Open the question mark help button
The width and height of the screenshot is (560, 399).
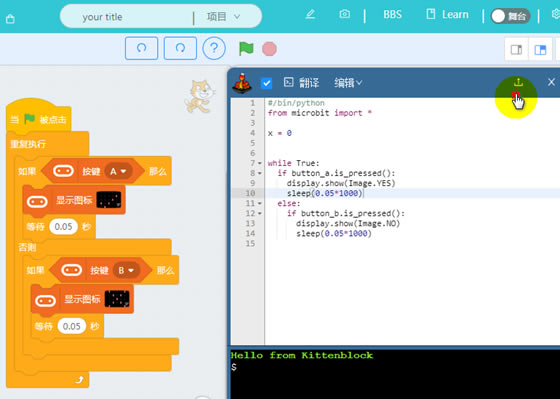[x=214, y=48]
